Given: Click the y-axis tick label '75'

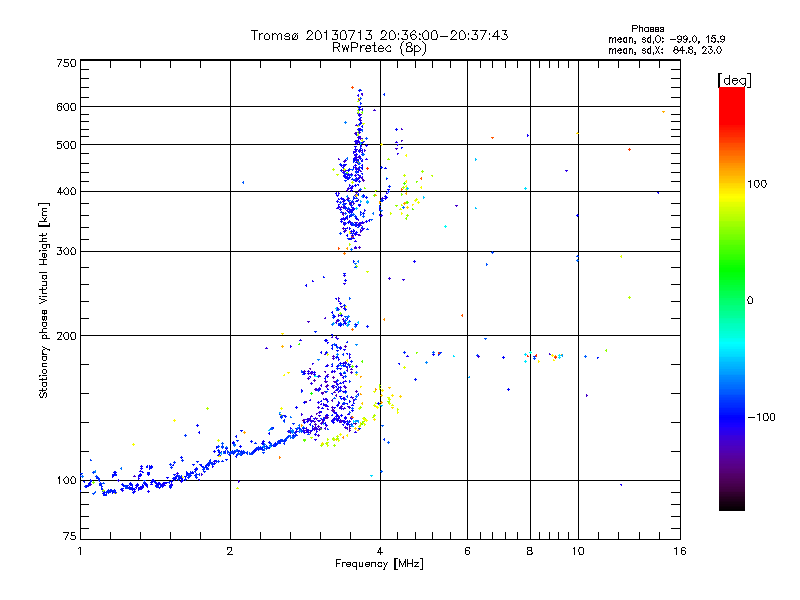Looking at the screenshot, I should (70, 536).
